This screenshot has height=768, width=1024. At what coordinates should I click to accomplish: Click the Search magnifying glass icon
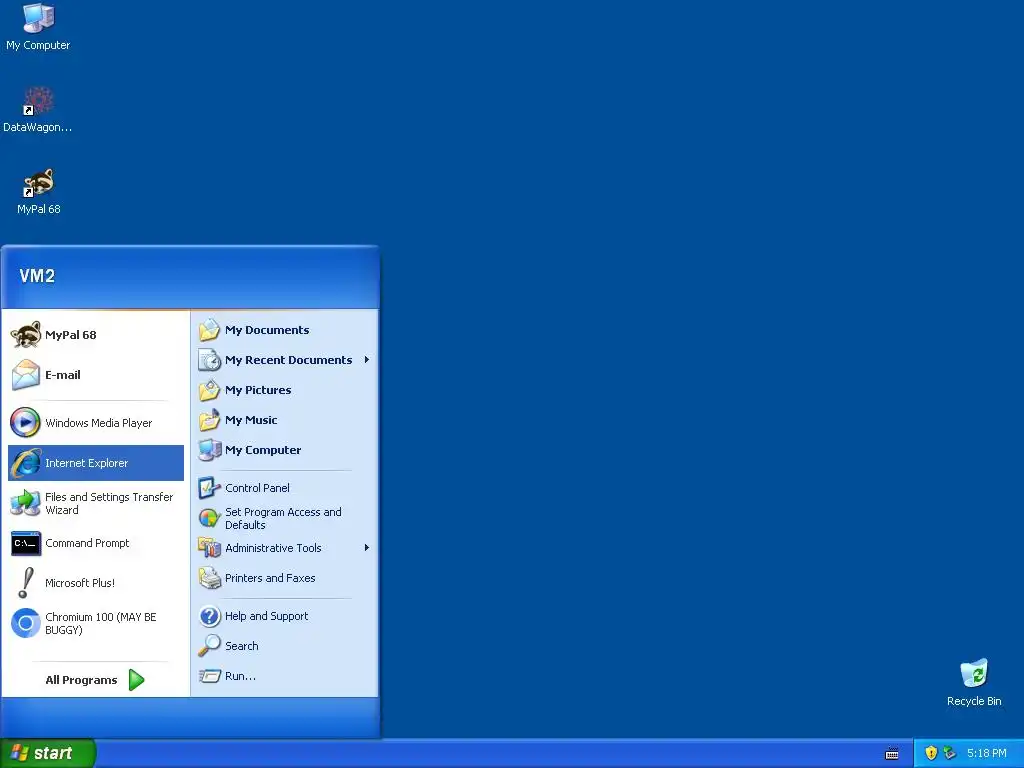click(x=209, y=646)
